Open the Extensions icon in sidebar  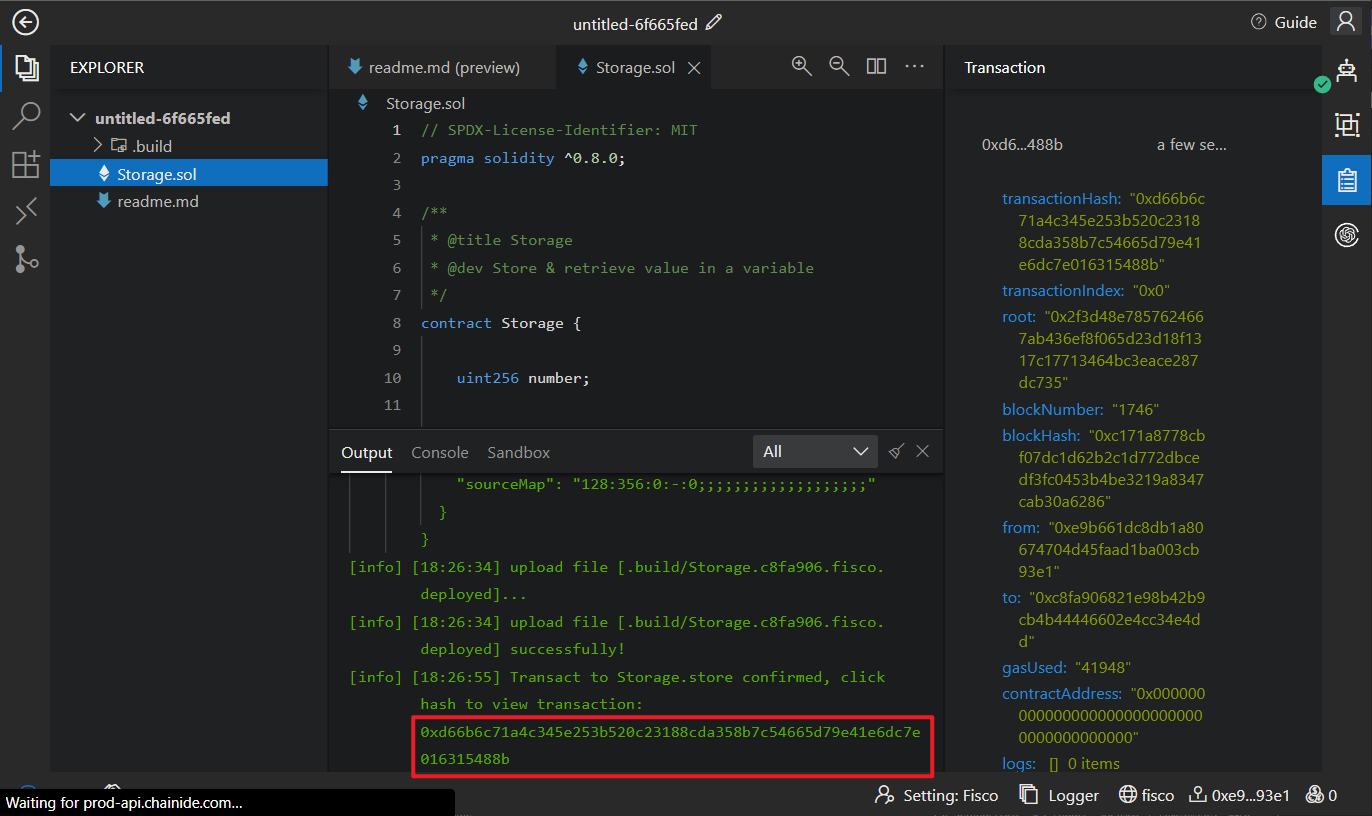[25, 164]
